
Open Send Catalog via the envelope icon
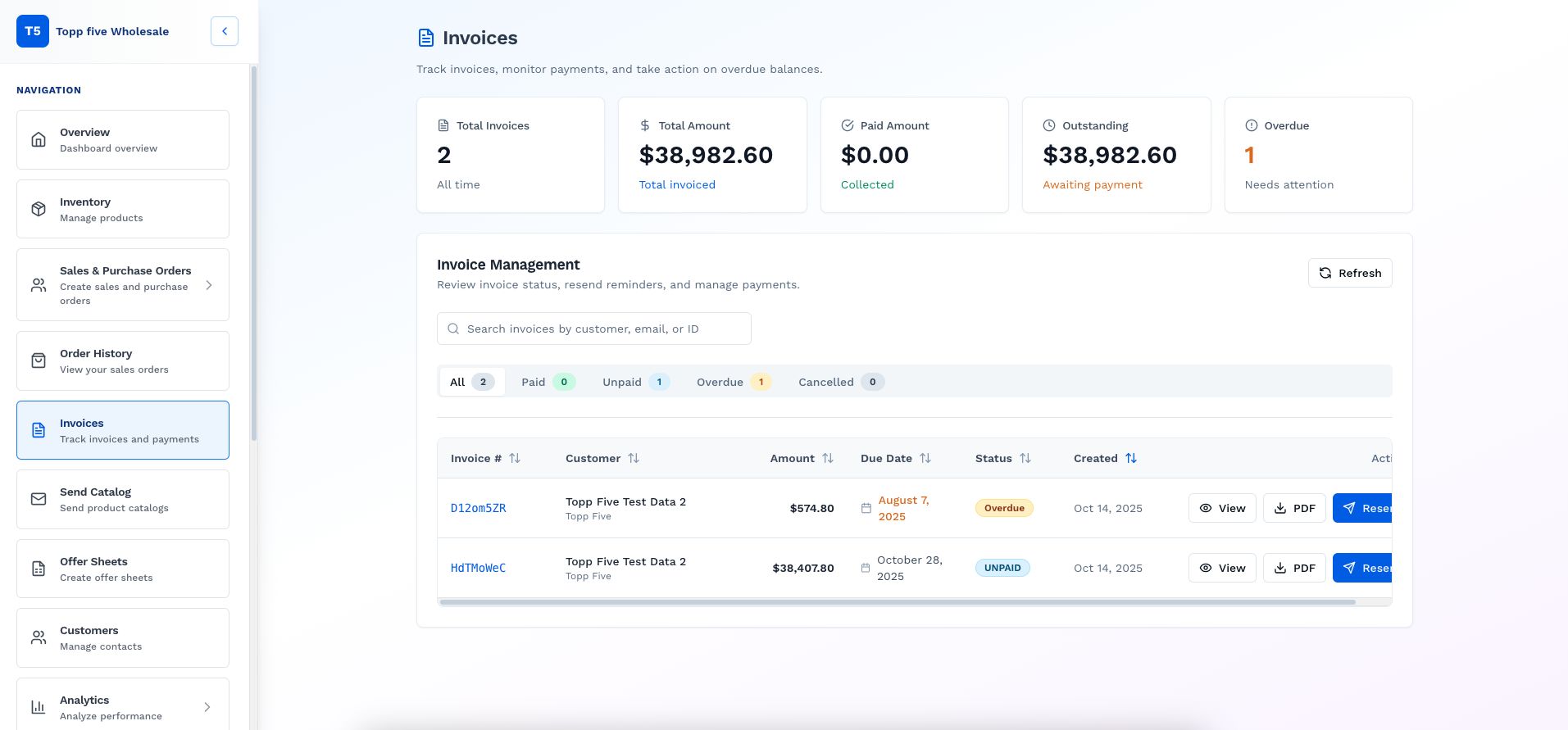(x=39, y=499)
